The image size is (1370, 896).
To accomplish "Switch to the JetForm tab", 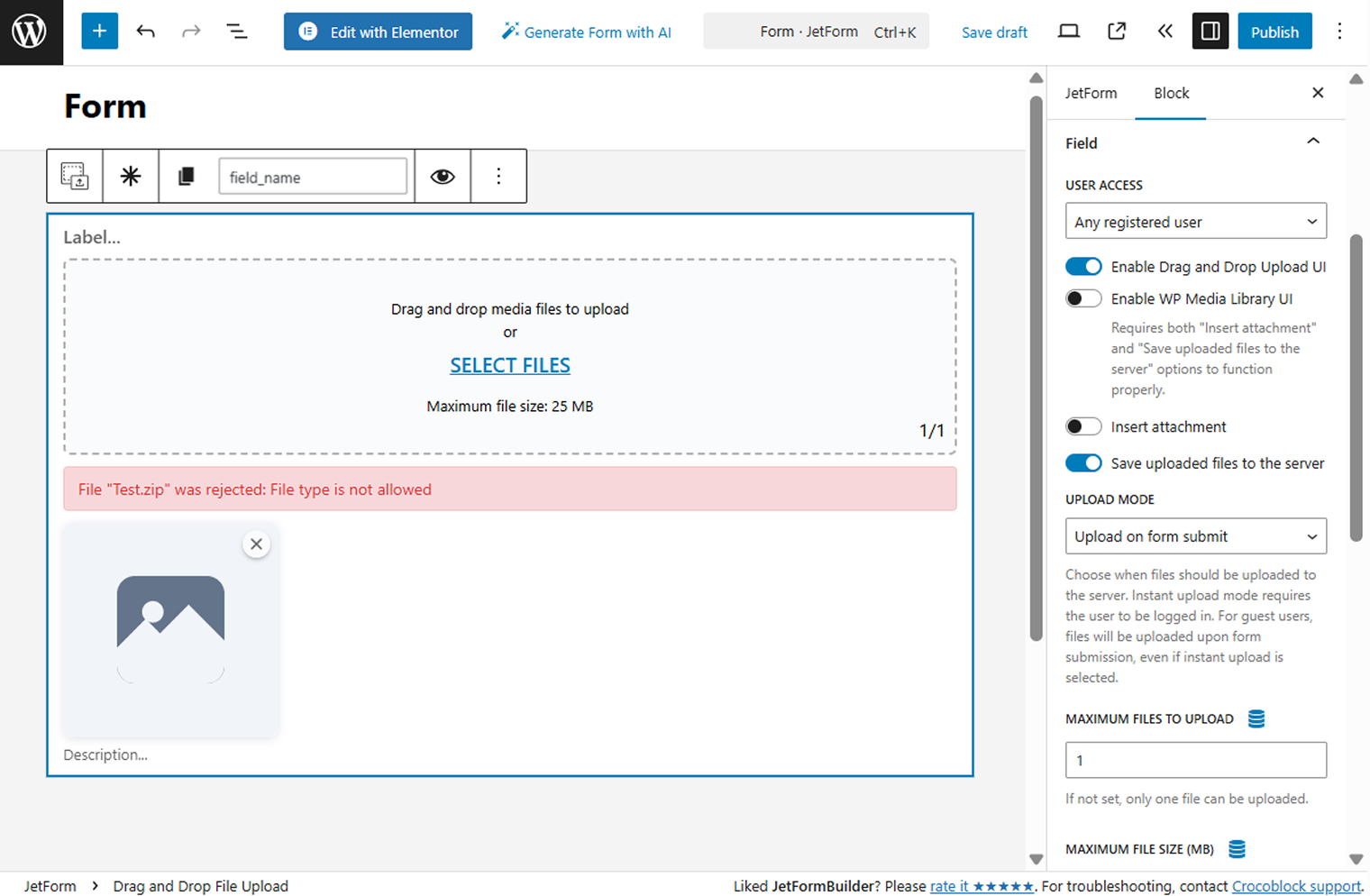I will 1091,93.
